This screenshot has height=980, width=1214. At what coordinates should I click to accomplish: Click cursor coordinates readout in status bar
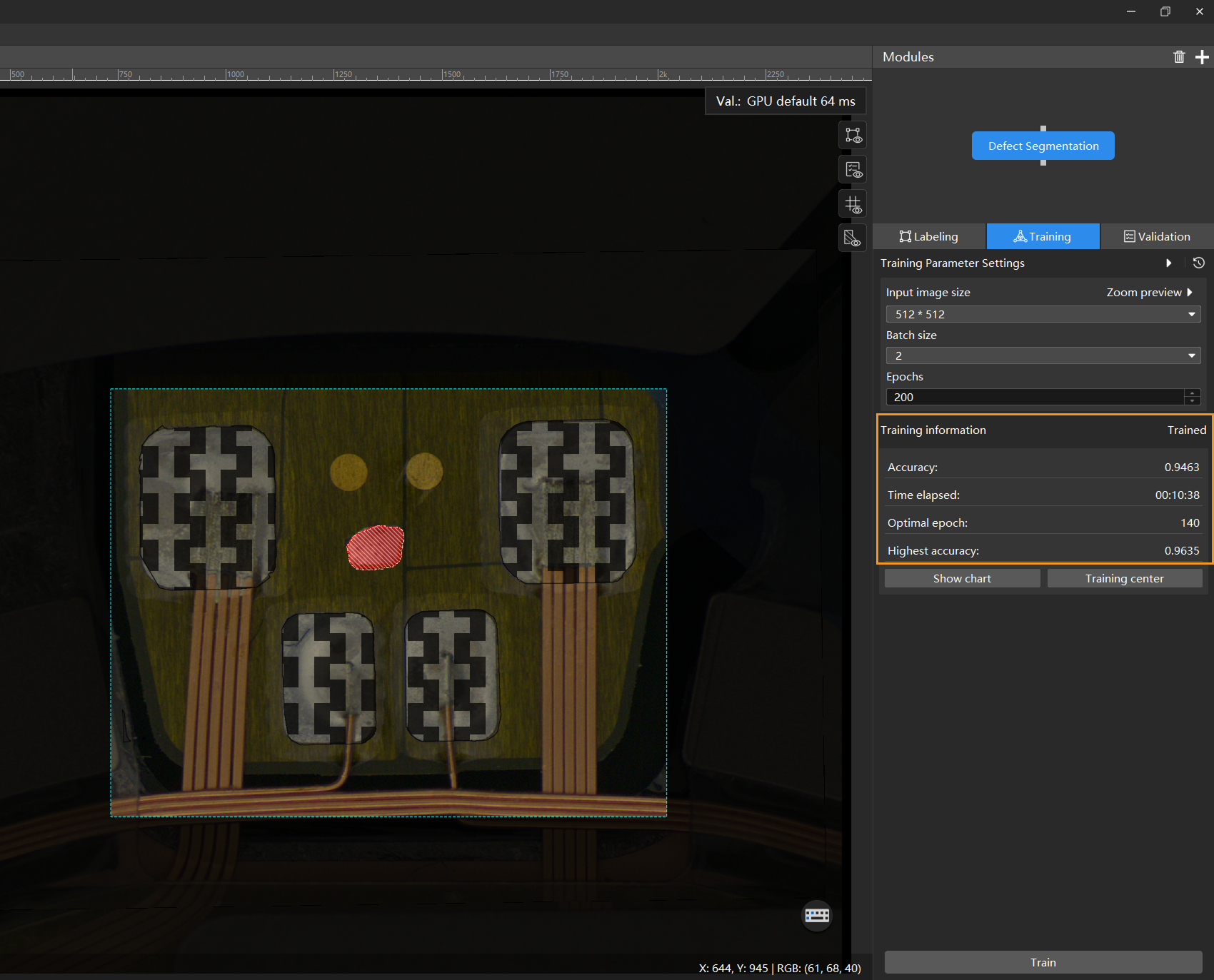780,968
